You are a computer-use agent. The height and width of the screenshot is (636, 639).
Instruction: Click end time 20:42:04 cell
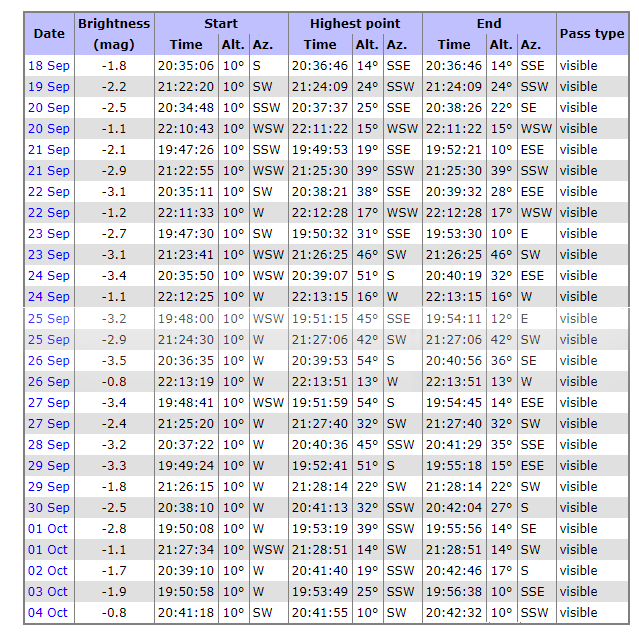(x=454, y=508)
